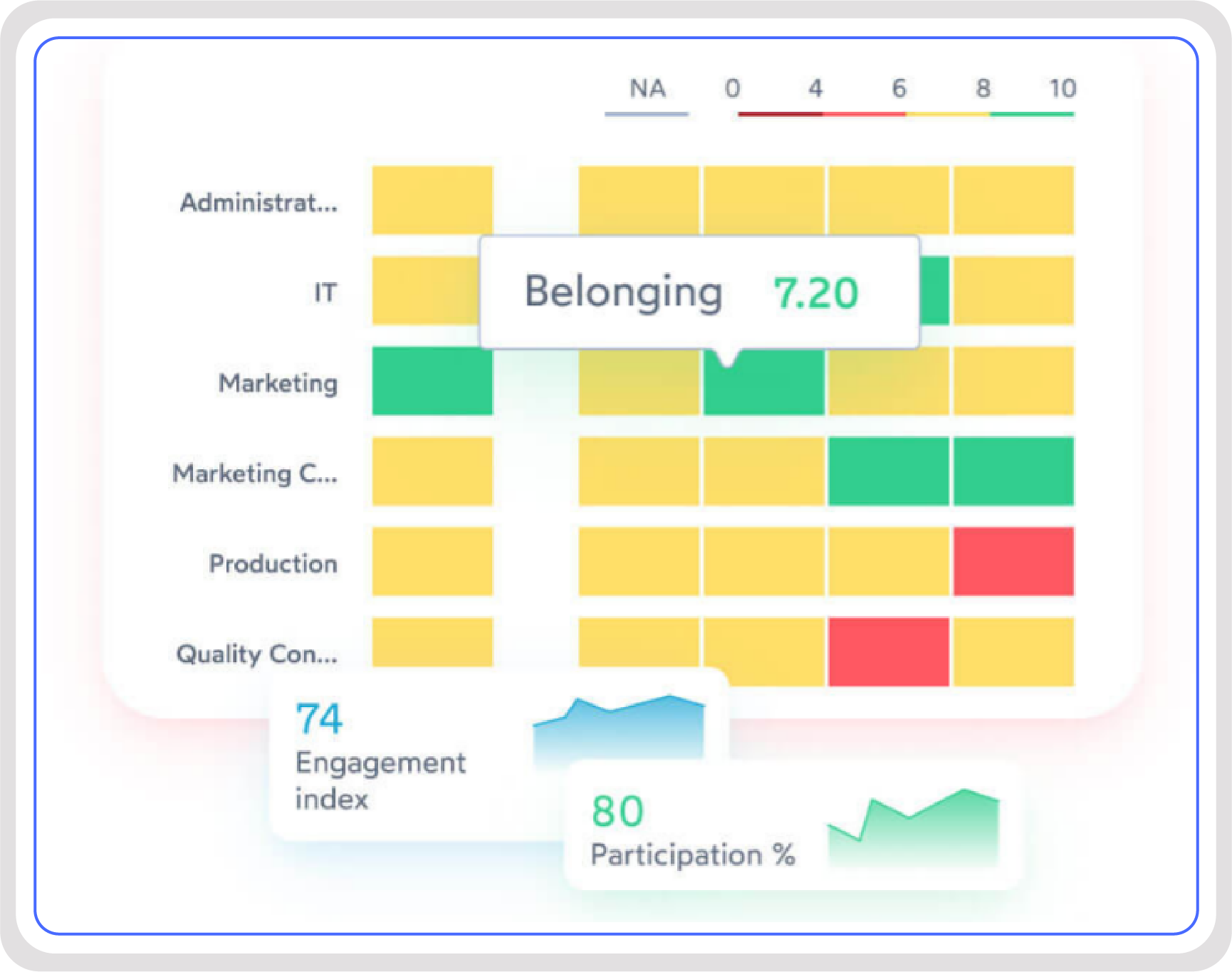Click the Belonging 7.20 tooltip
This screenshot has width=1232, height=972.
(x=699, y=293)
